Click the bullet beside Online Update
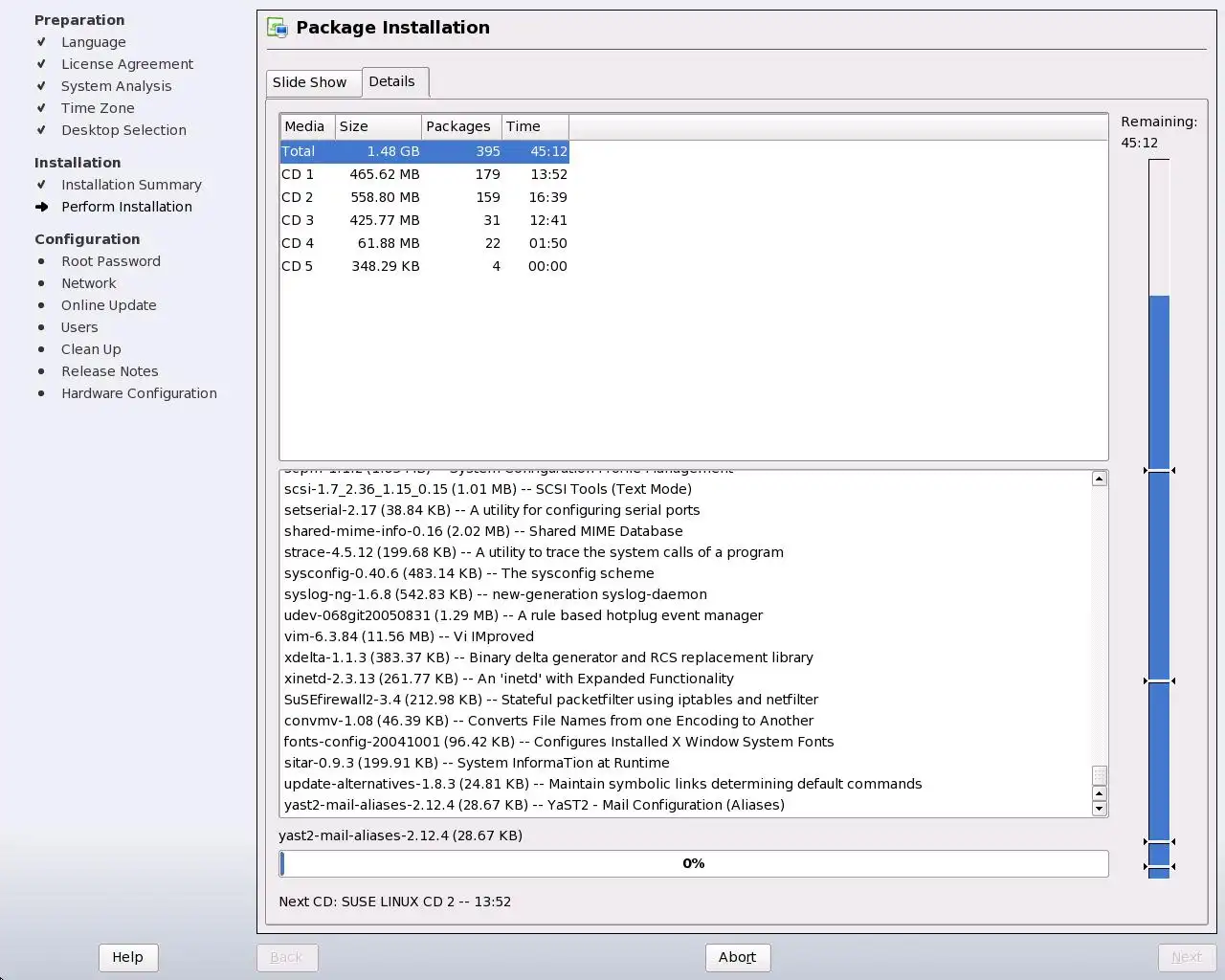The image size is (1225, 980). coord(41,305)
